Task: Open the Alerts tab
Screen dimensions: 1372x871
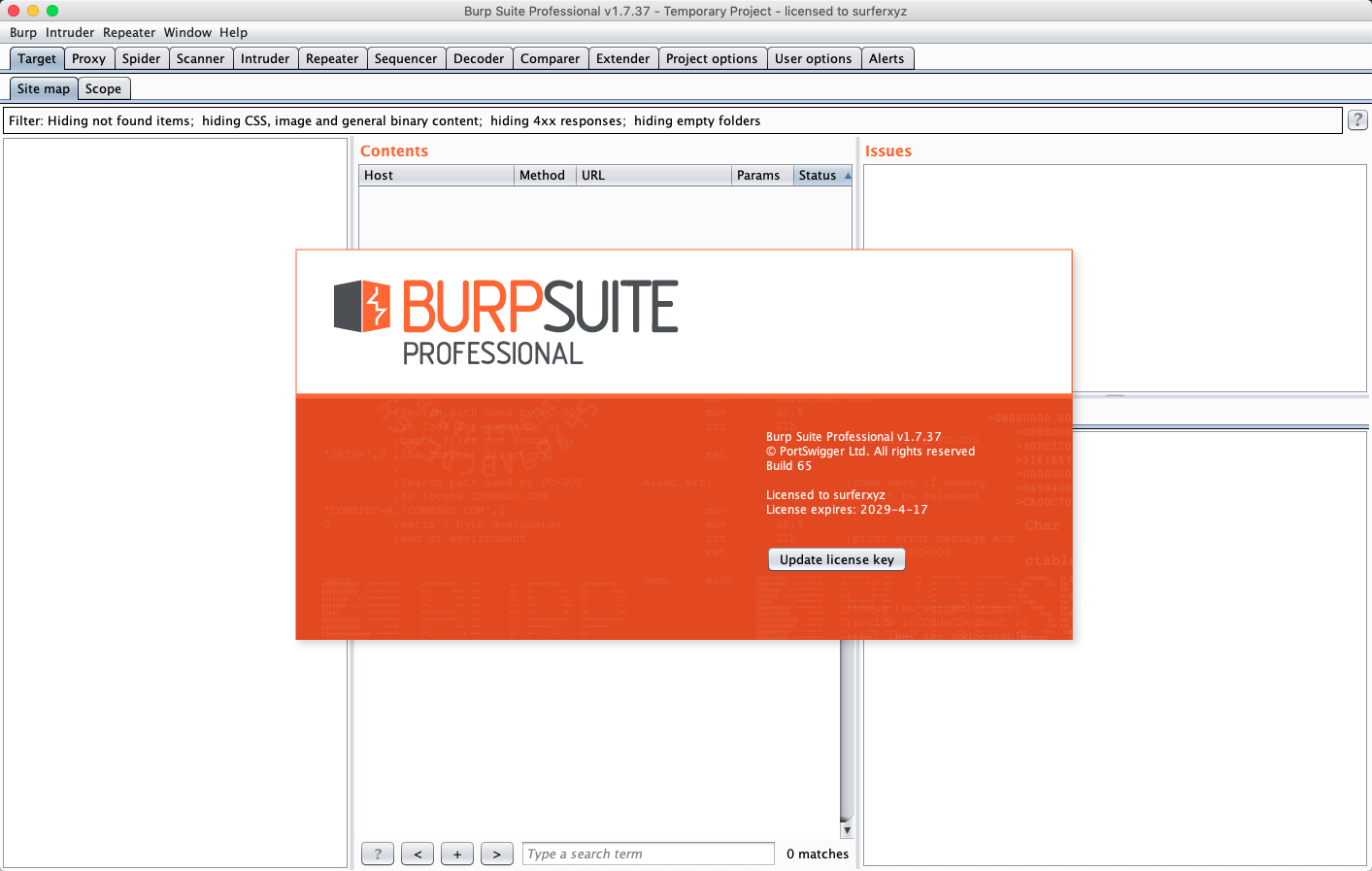Action: (x=887, y=58)
